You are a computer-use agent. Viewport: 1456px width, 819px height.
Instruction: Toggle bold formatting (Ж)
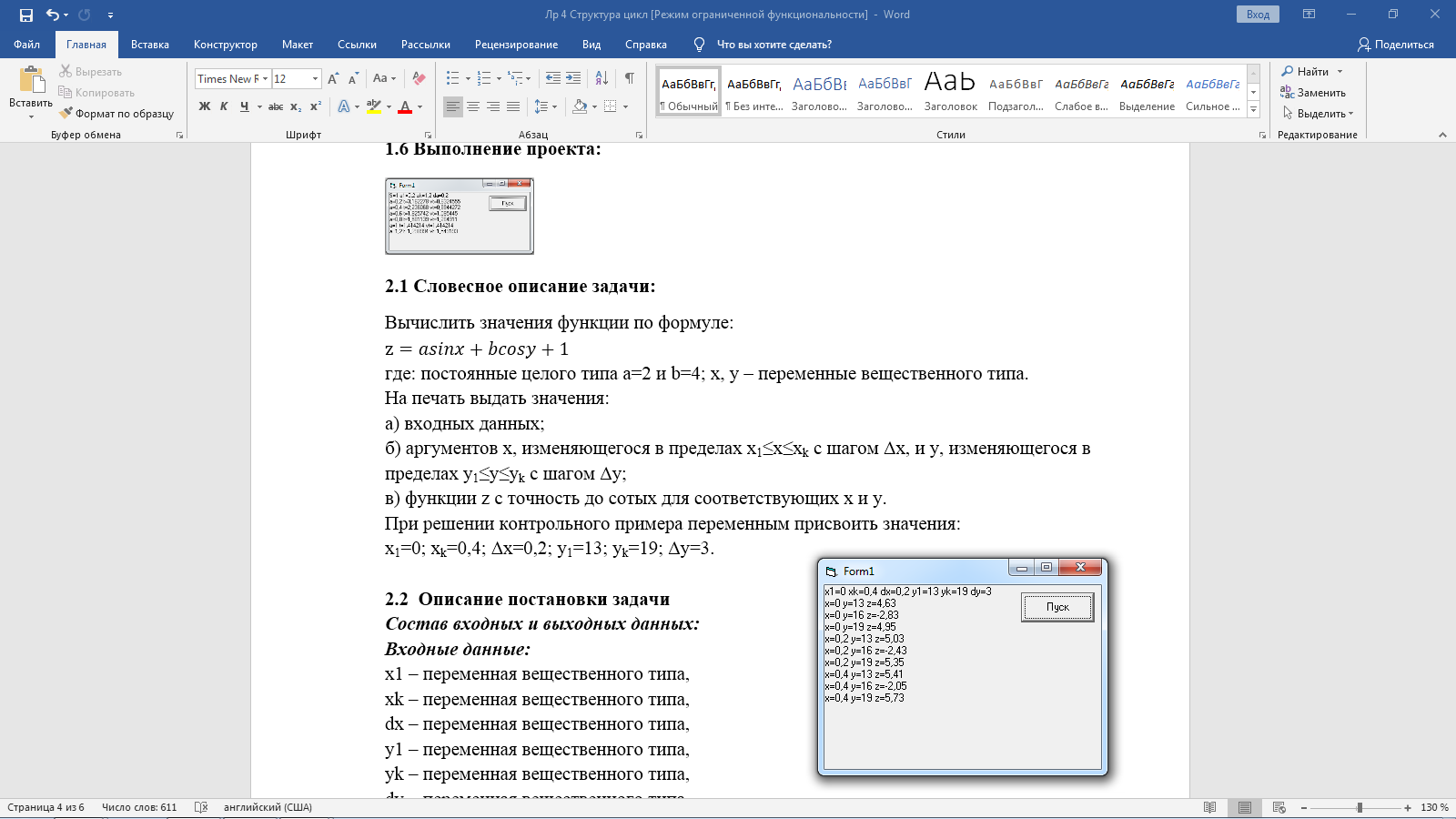click(x=205, y=106)
